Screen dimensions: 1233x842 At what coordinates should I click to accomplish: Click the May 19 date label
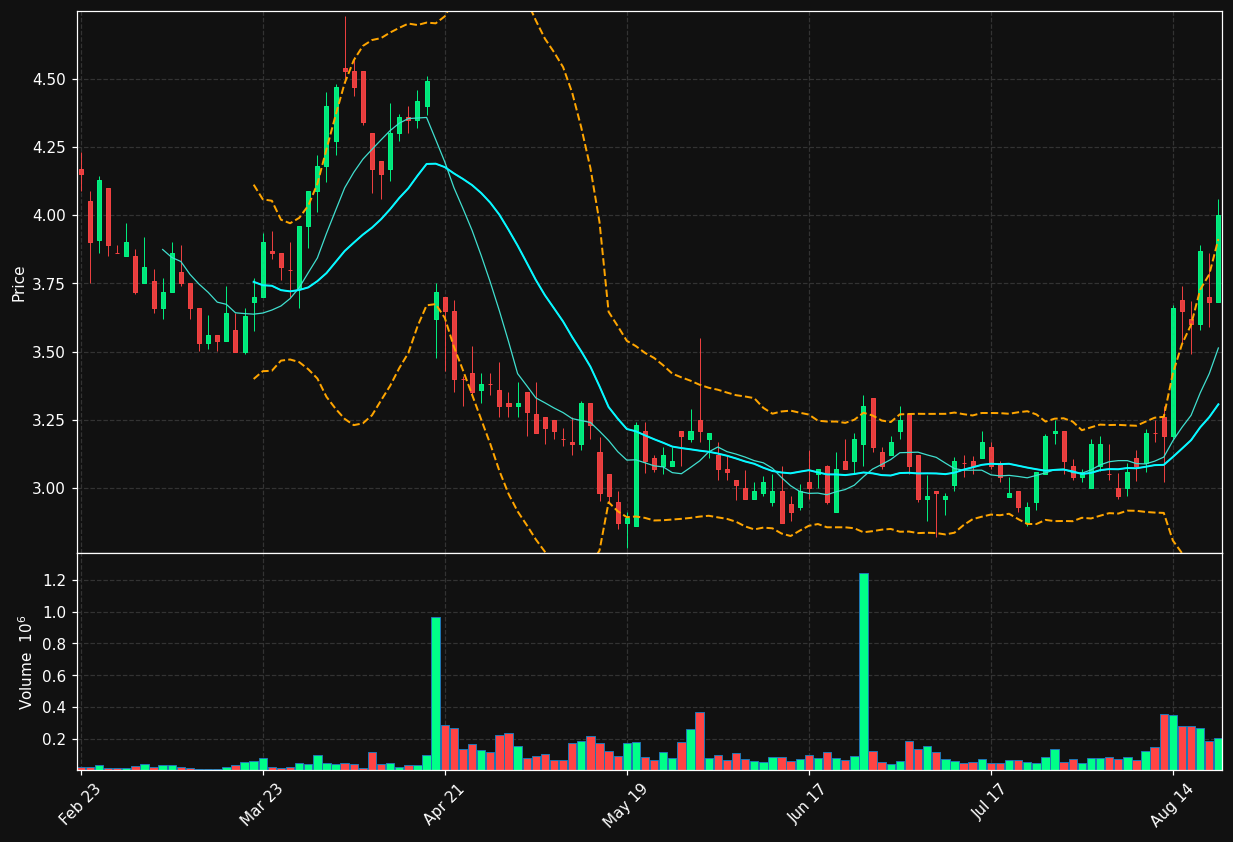(x=625, y=804)
